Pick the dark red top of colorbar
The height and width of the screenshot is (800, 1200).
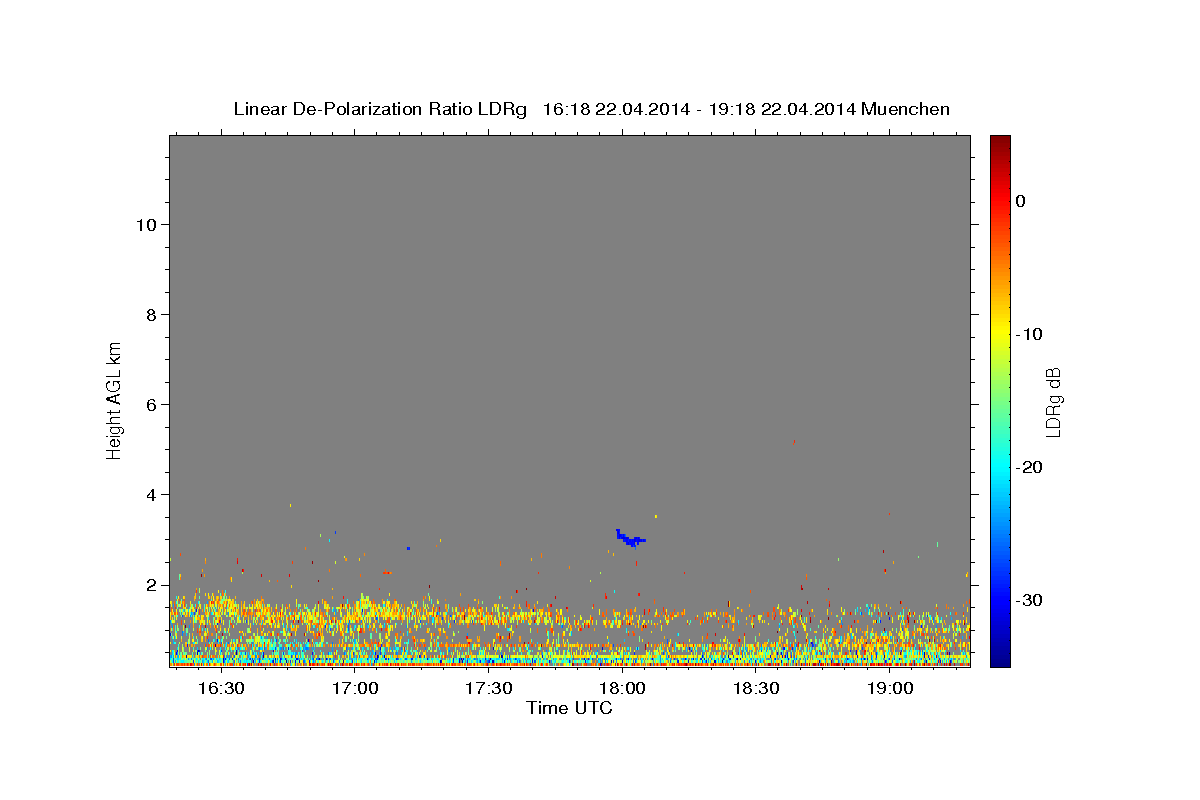click(x=1000, y=141)
